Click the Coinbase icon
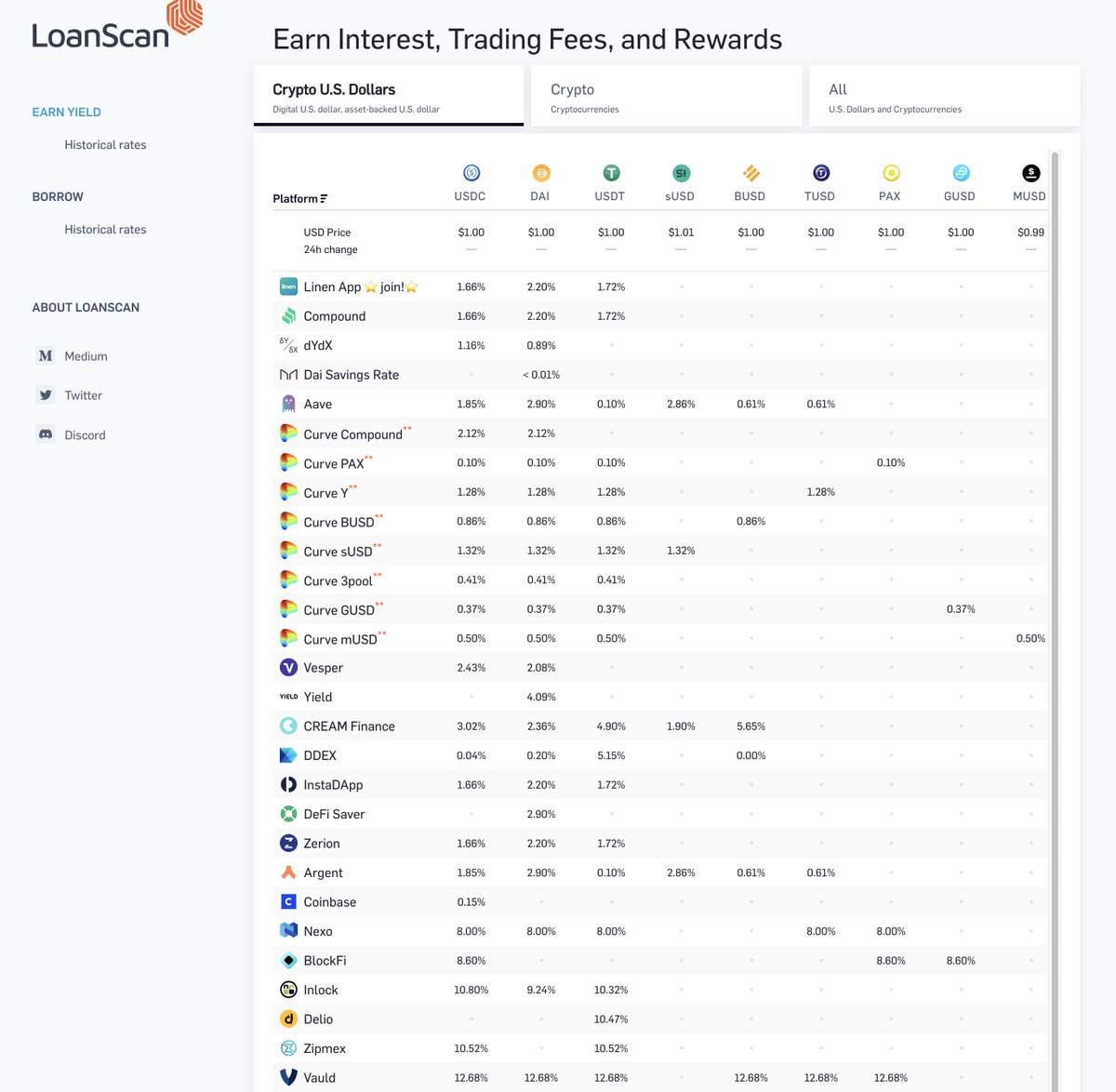This screenshot has width=1116, height=1092. click(289, 901)
